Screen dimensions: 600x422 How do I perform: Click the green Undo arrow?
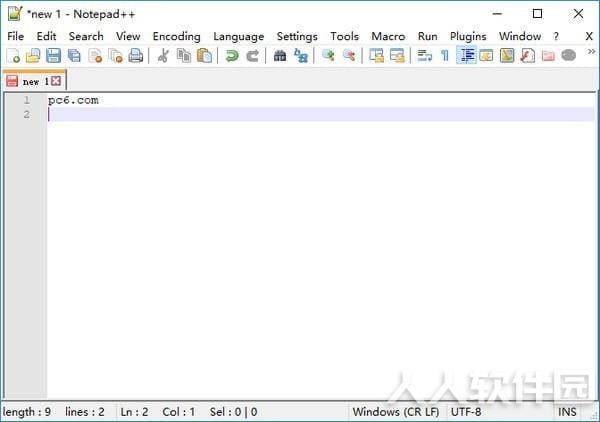[x=232, y=56]
